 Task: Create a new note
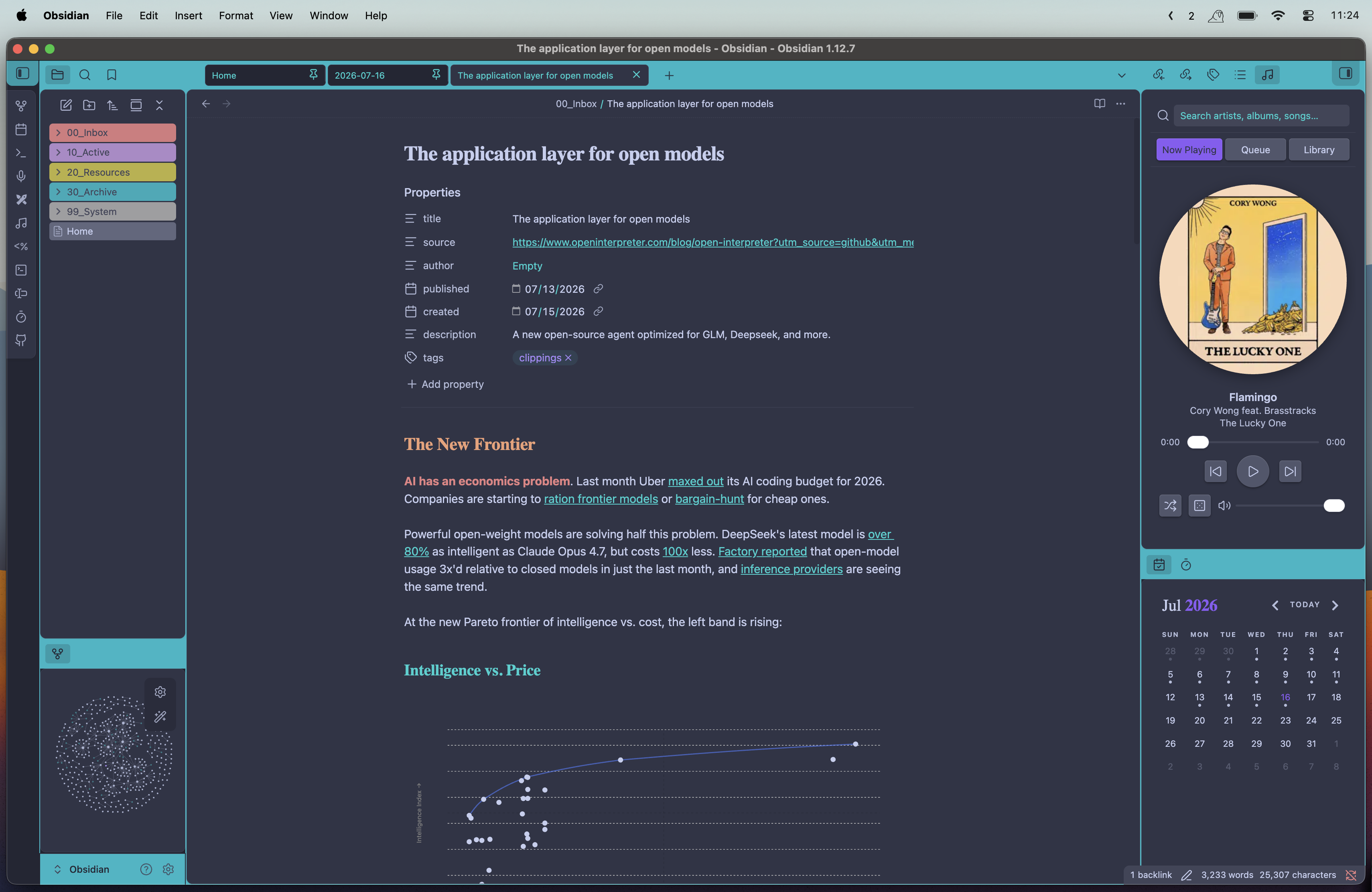tap(66, 105)
